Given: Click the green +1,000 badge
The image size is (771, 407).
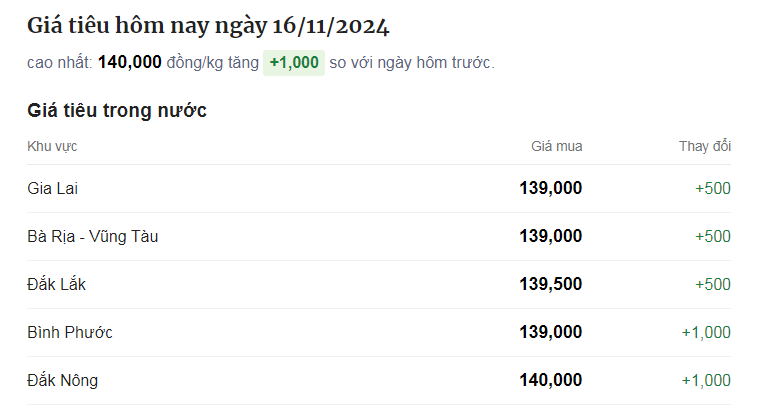Looking at the screenshot, I should [294, 63].
